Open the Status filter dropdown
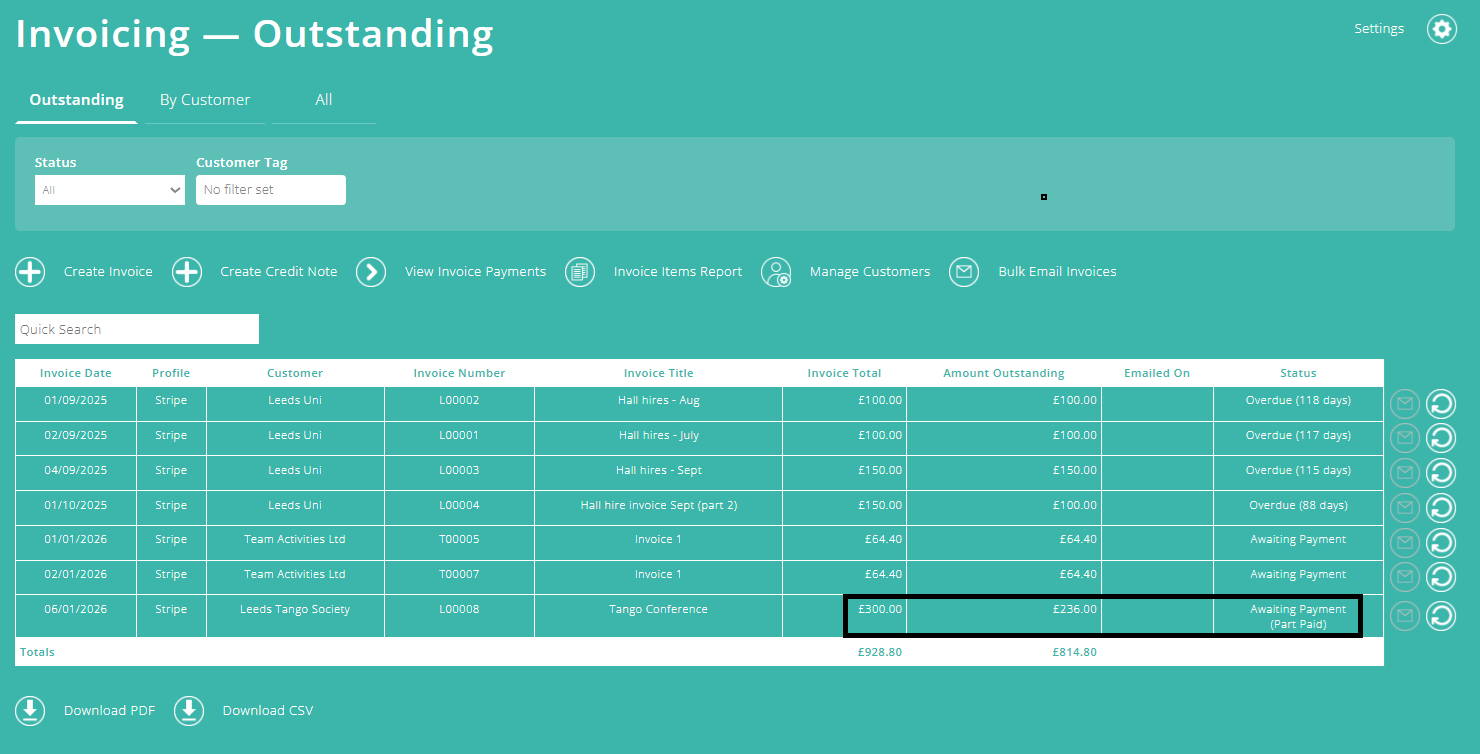1480x754 pixels. point(109,189)
